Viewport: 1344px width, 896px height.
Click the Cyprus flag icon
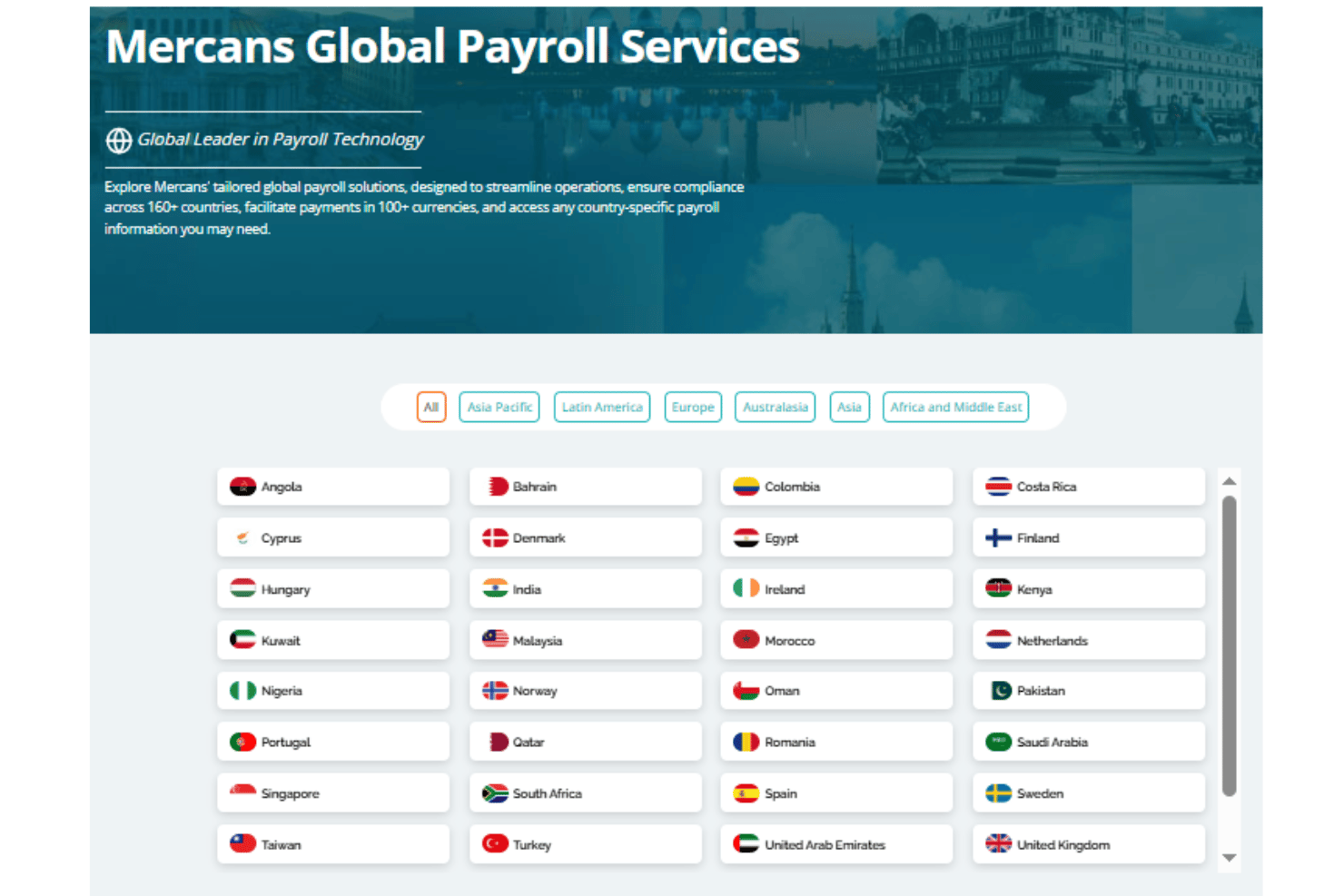(242, 538)
